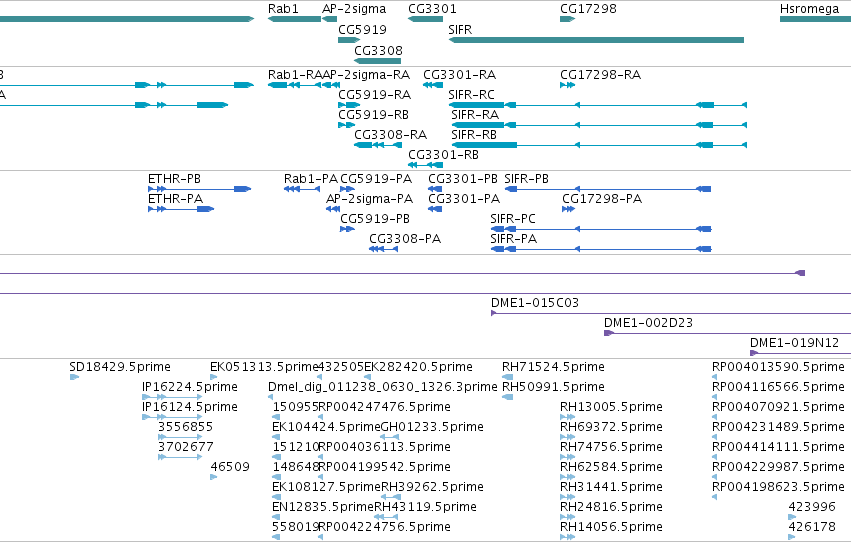This screenshot has width=851, height=542.
Task: Click the EK282420.5prime EST label
Action: pos(418,367)
